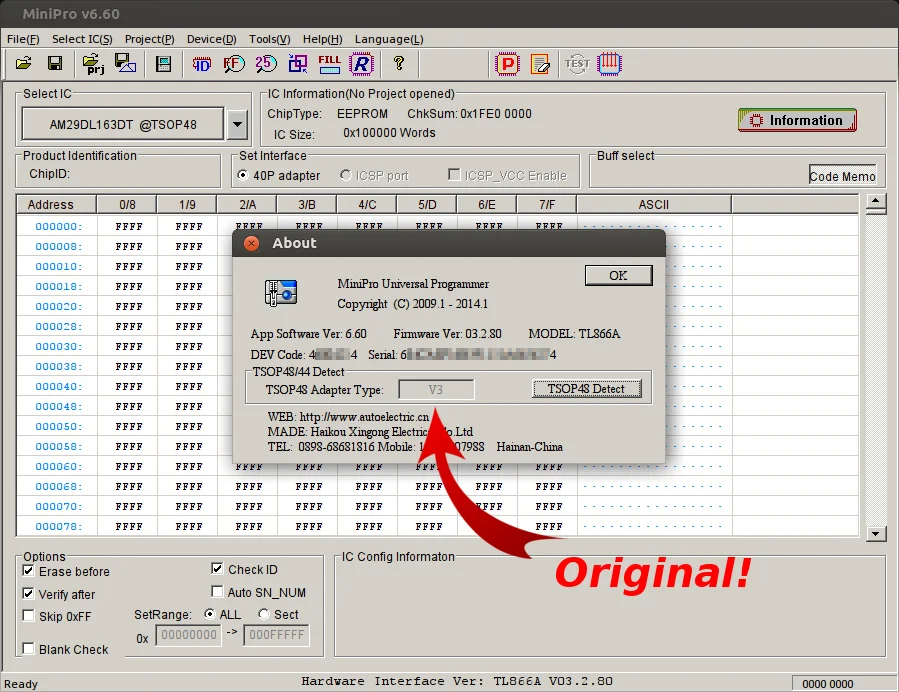Click the AM29DL163DT @TSOP48 chip button

coord(123,124)
